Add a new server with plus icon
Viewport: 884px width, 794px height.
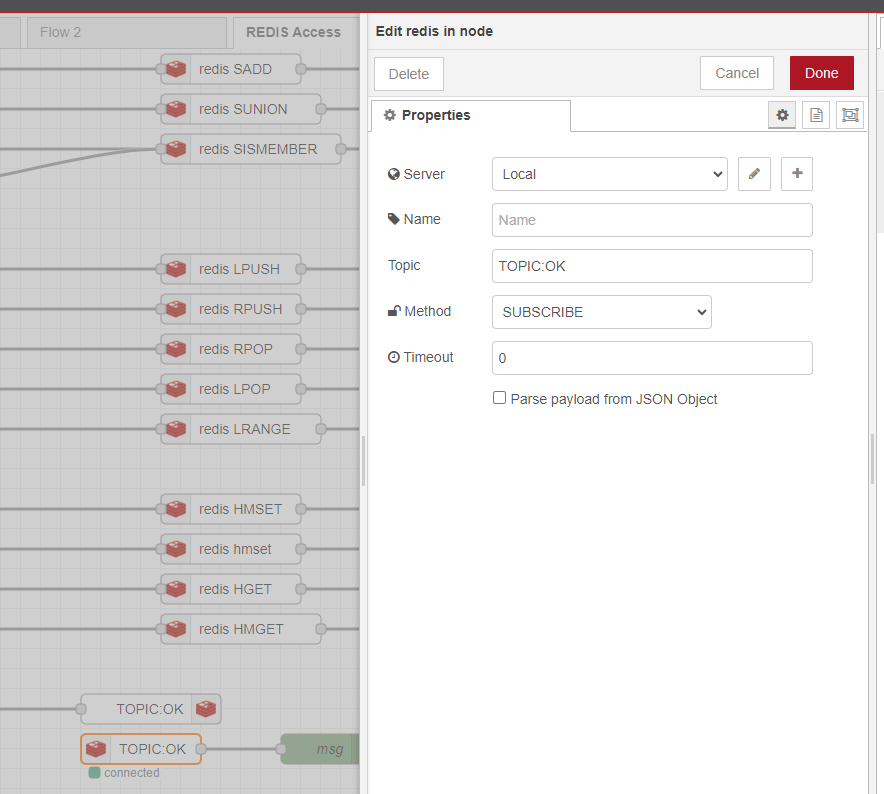pyautogui.click(x=797, y=174)
